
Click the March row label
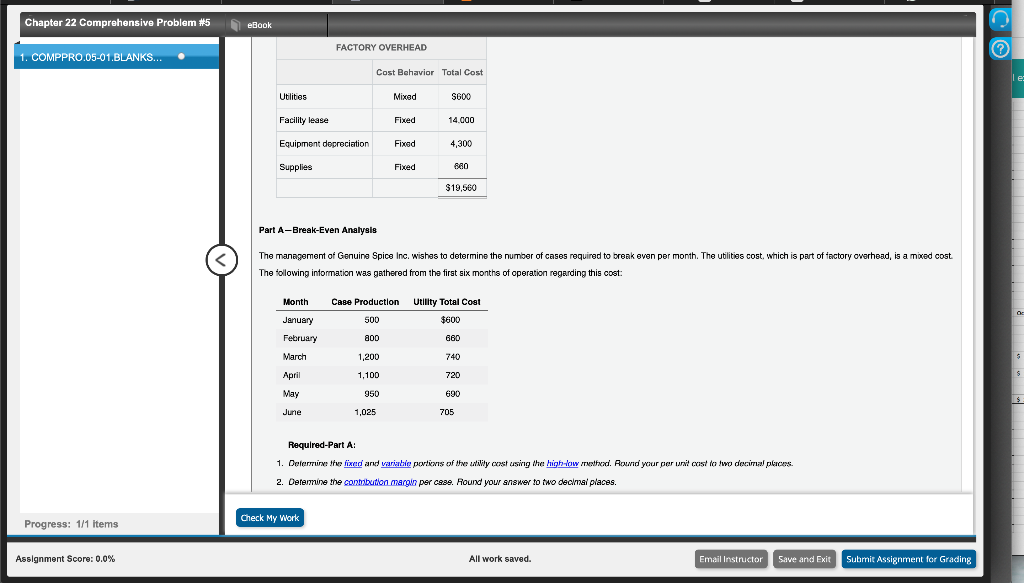click(295, 356)
